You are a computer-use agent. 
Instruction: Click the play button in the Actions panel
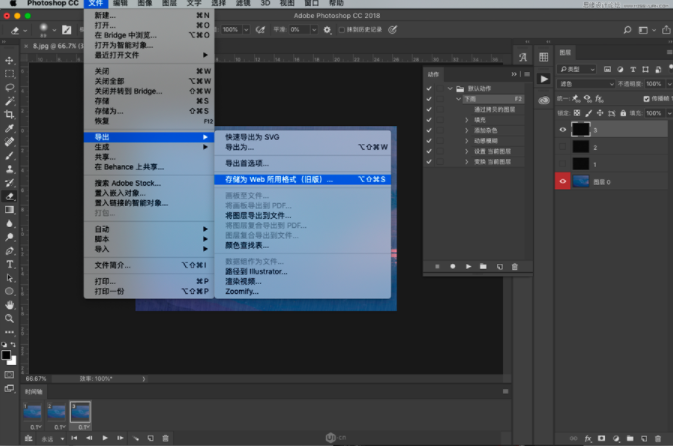tap(469, 266)
